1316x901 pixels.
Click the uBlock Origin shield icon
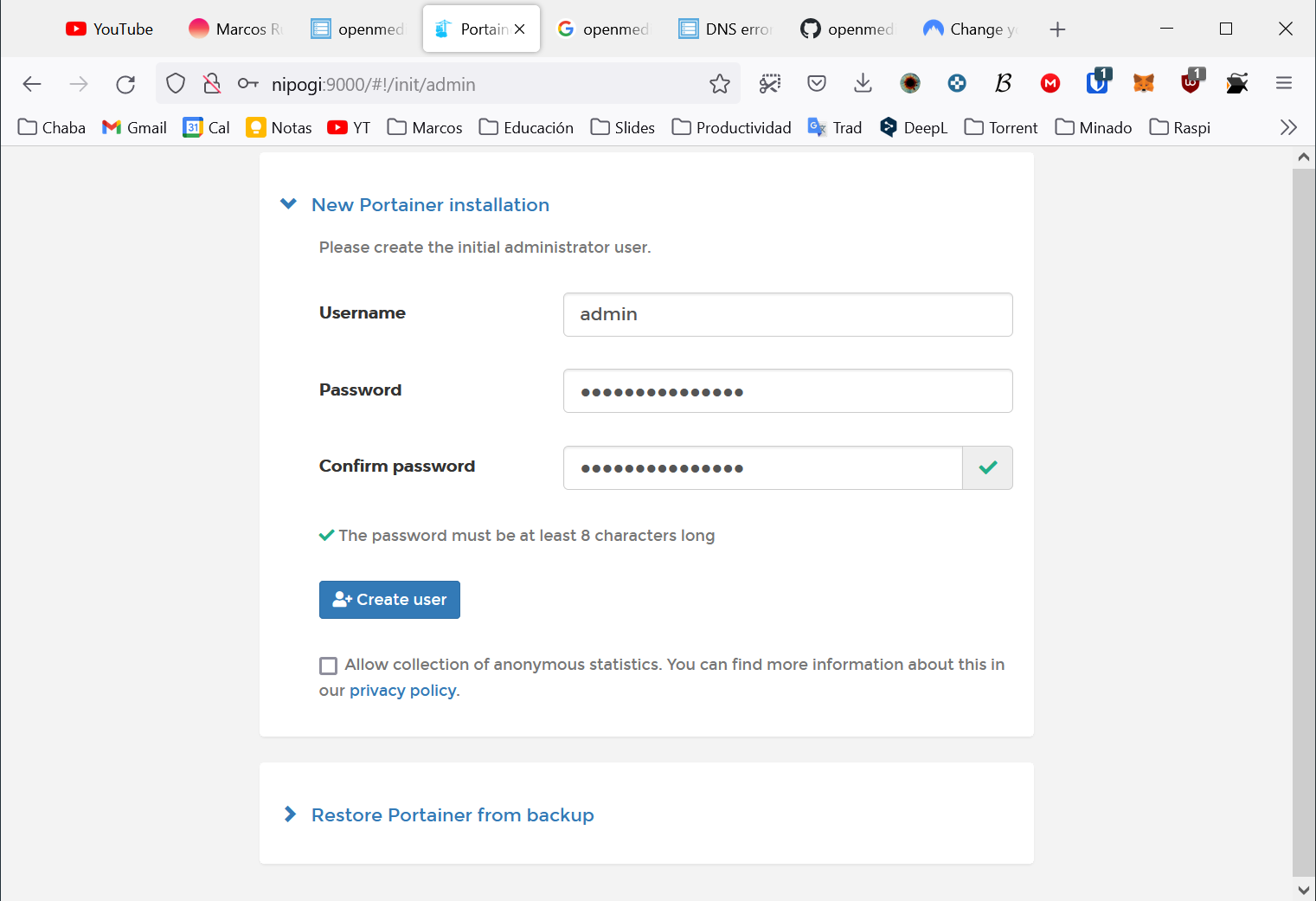point(1191,83)
